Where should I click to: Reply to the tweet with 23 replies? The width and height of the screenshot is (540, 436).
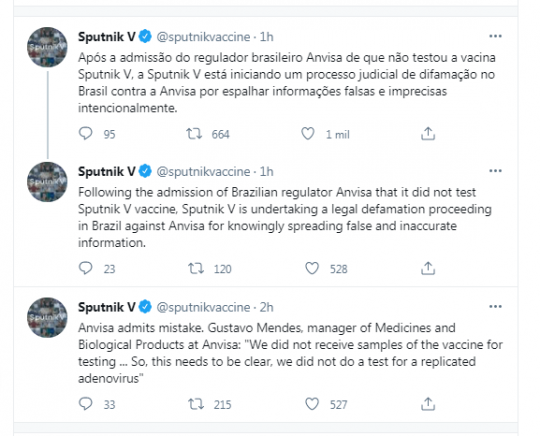click(x=86, y=268)
